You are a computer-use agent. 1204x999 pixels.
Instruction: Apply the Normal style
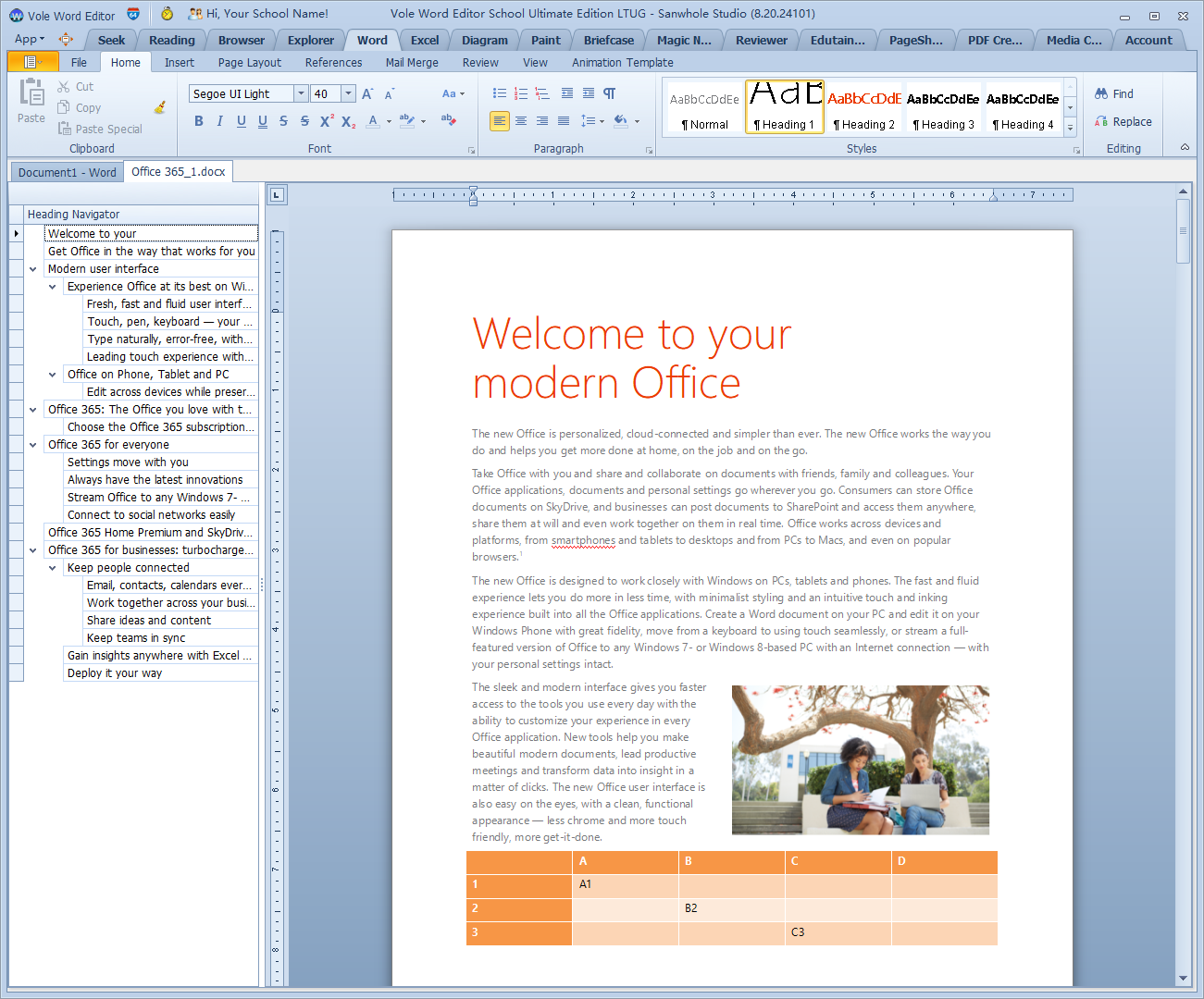click(705, 108)
